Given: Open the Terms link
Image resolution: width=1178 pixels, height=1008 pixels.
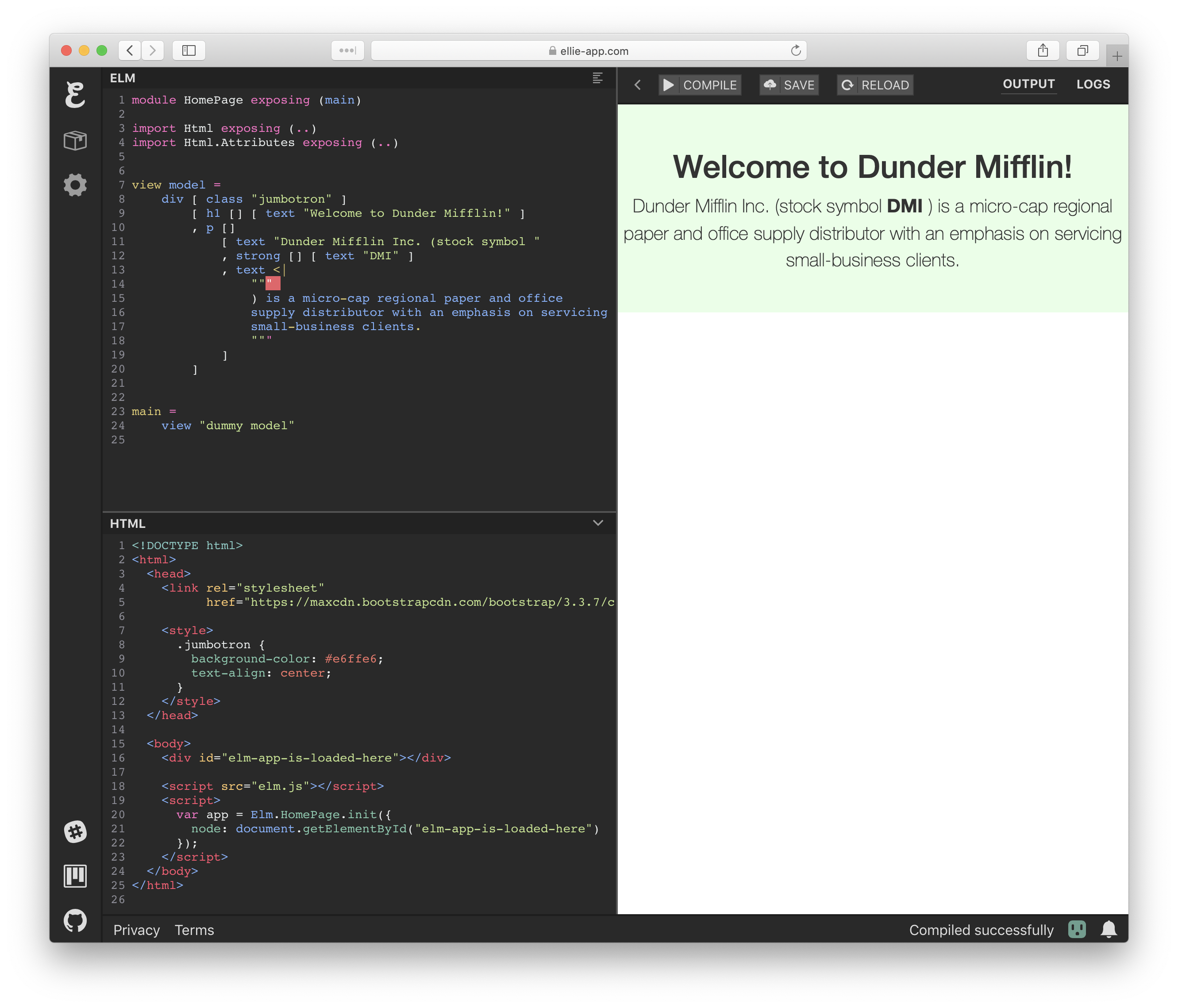Looking at the screenshot, I should pyautogui.click(x=194, y=930).
